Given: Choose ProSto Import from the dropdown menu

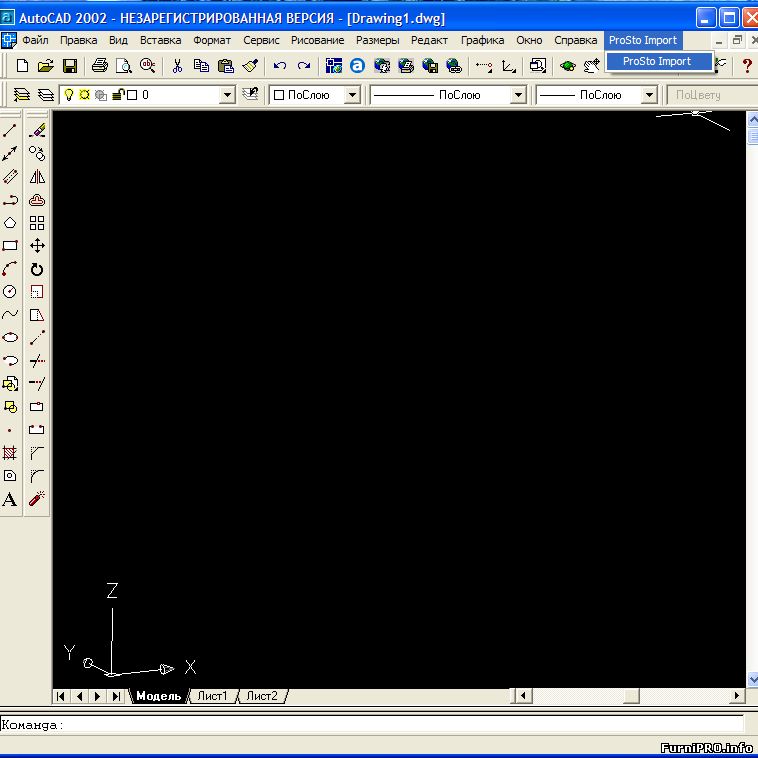Looking at the screenshot, I should tap(659, 61).
